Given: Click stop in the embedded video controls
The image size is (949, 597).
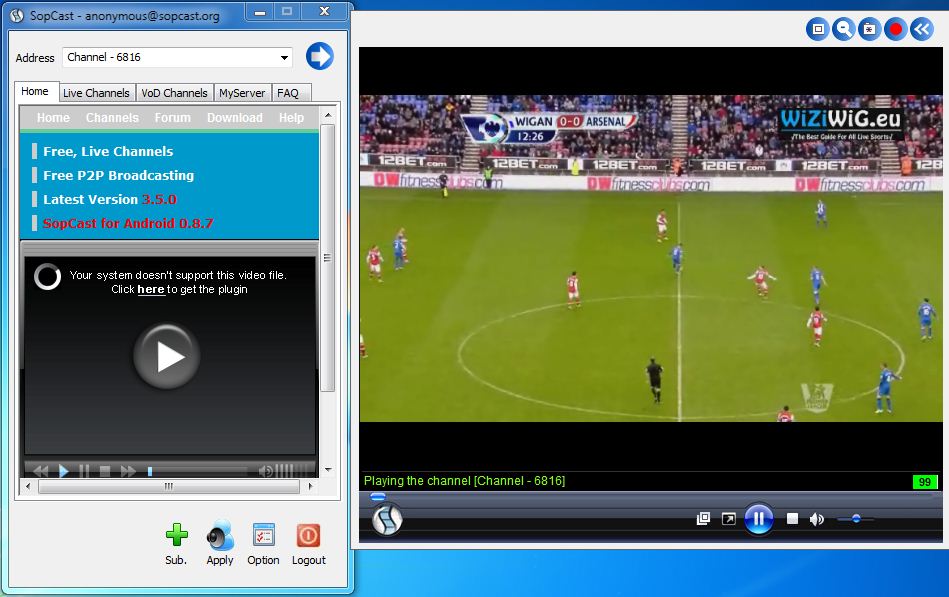Looking at the screenshot, I should tap(105, 470).
